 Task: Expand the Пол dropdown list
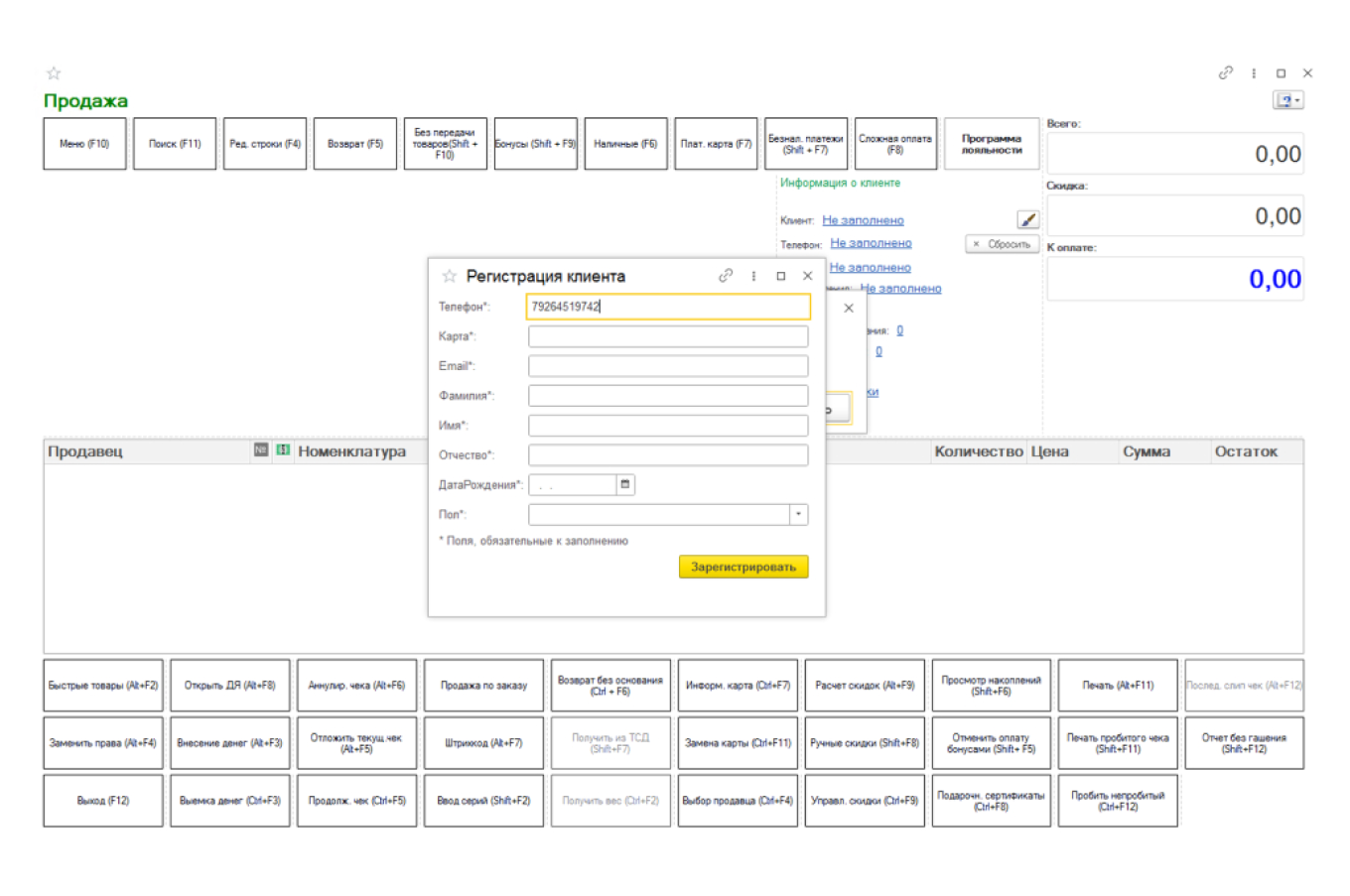point(798,514)
